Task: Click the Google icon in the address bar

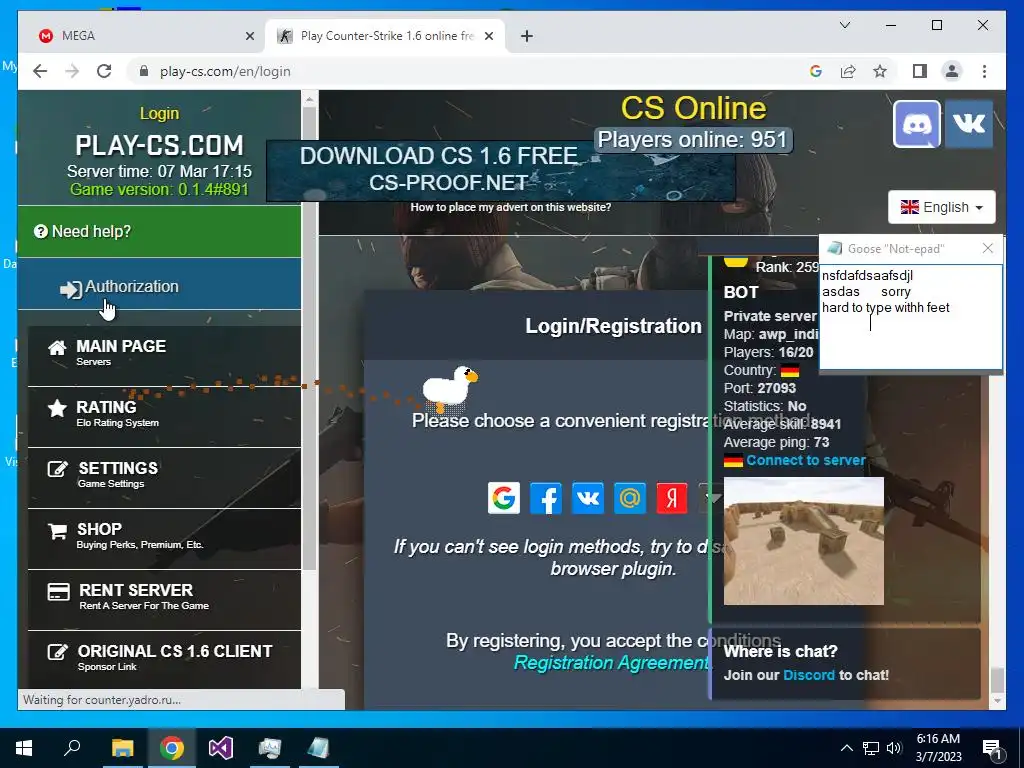Action: (816, 71)
